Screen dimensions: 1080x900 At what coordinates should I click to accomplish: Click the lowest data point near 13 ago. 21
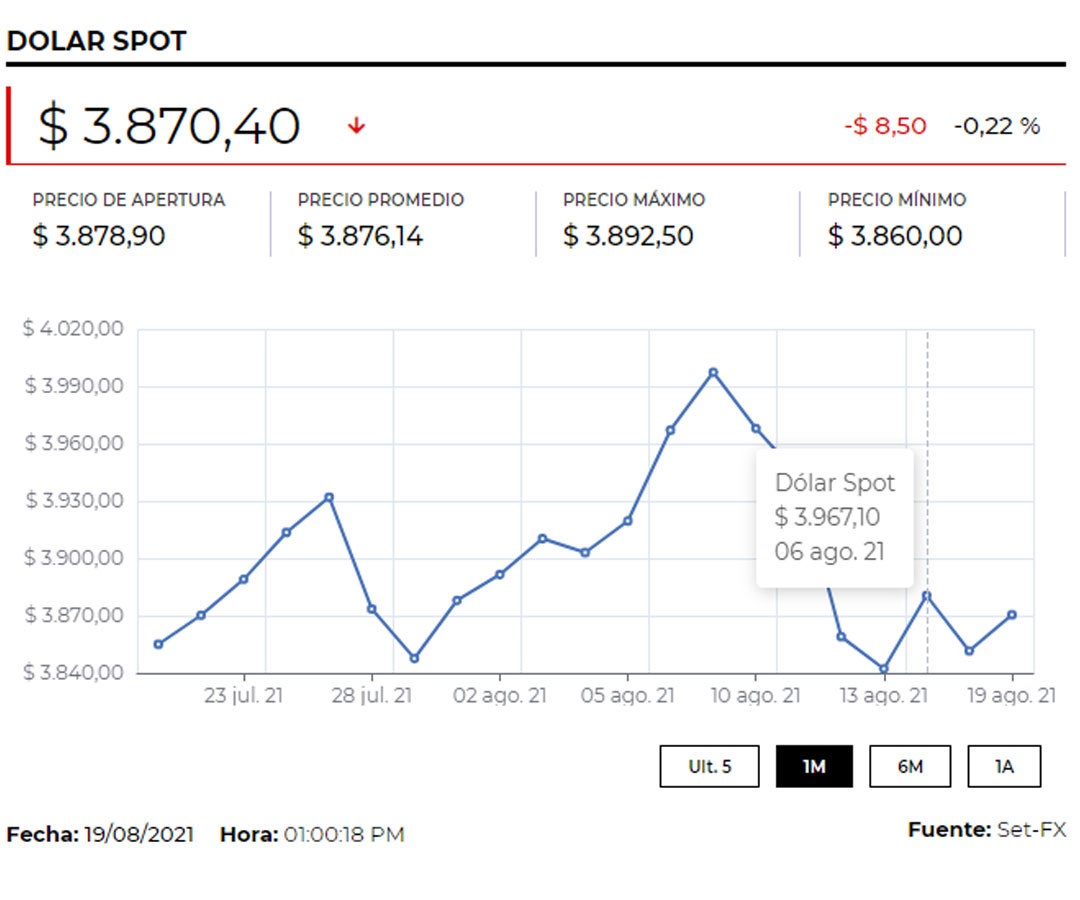(883, 668)
